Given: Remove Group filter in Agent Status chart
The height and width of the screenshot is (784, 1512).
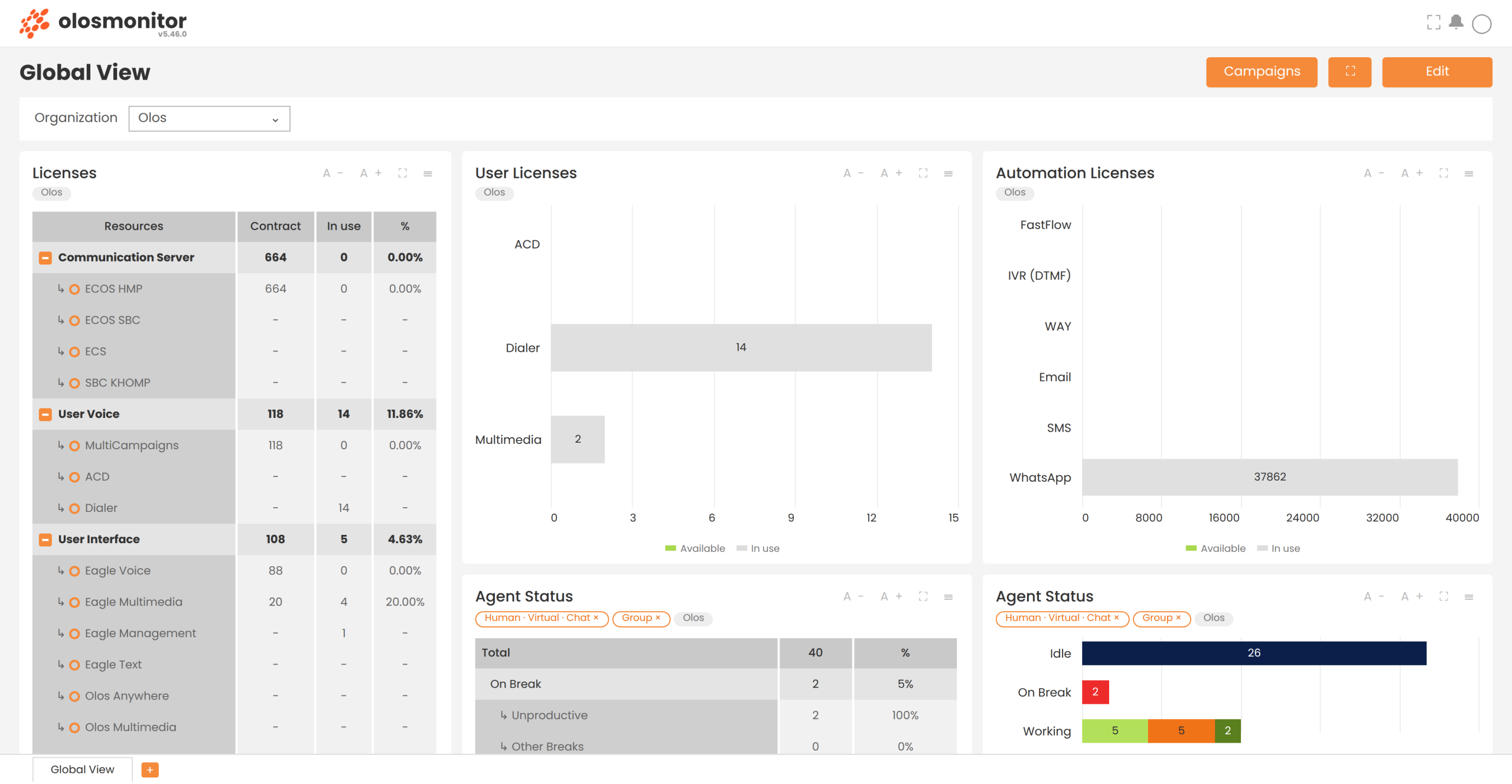Looking at the screenshot, I should click(1178, 618).
